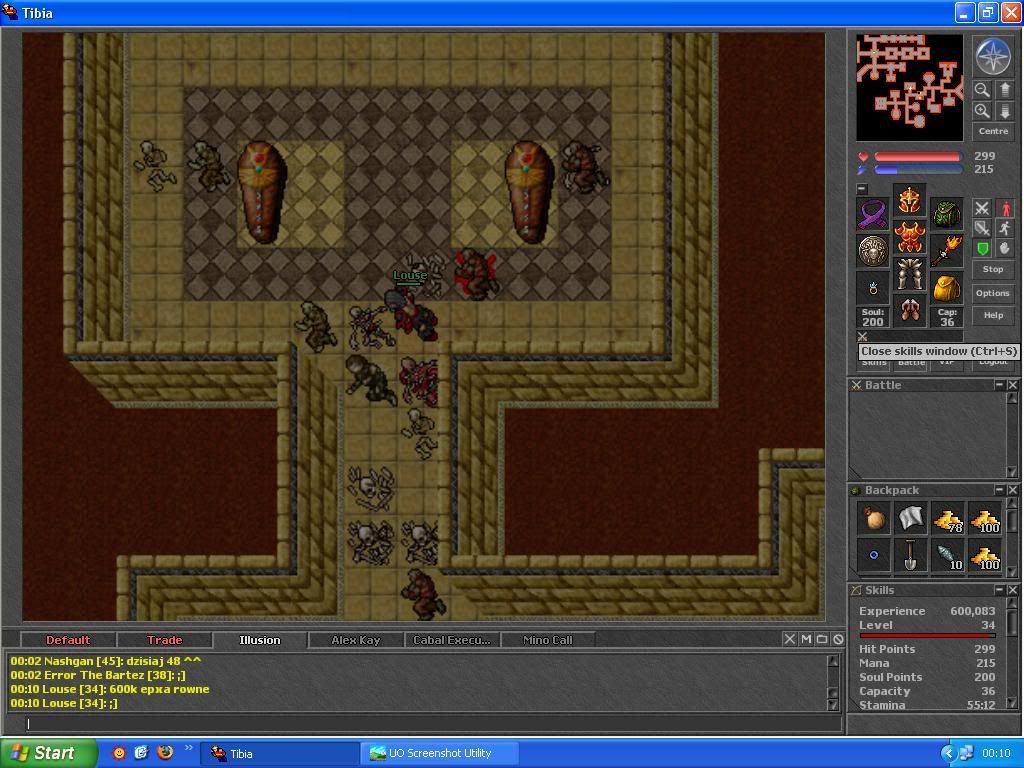
Task: Switch to the Default chat tab
Action: coord(68,640)
